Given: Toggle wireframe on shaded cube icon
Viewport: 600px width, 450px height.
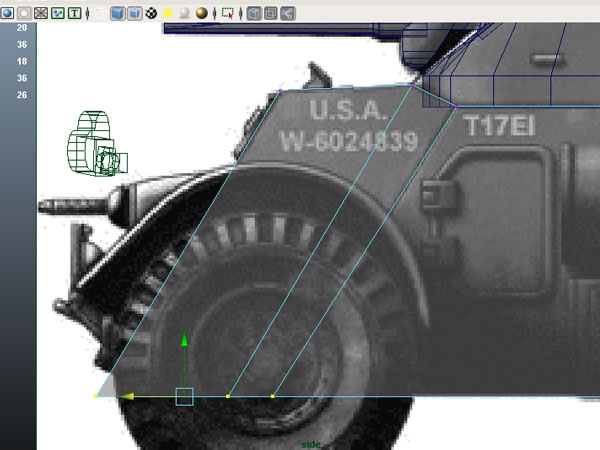Looking at the screenshot, I should [134, 13].
